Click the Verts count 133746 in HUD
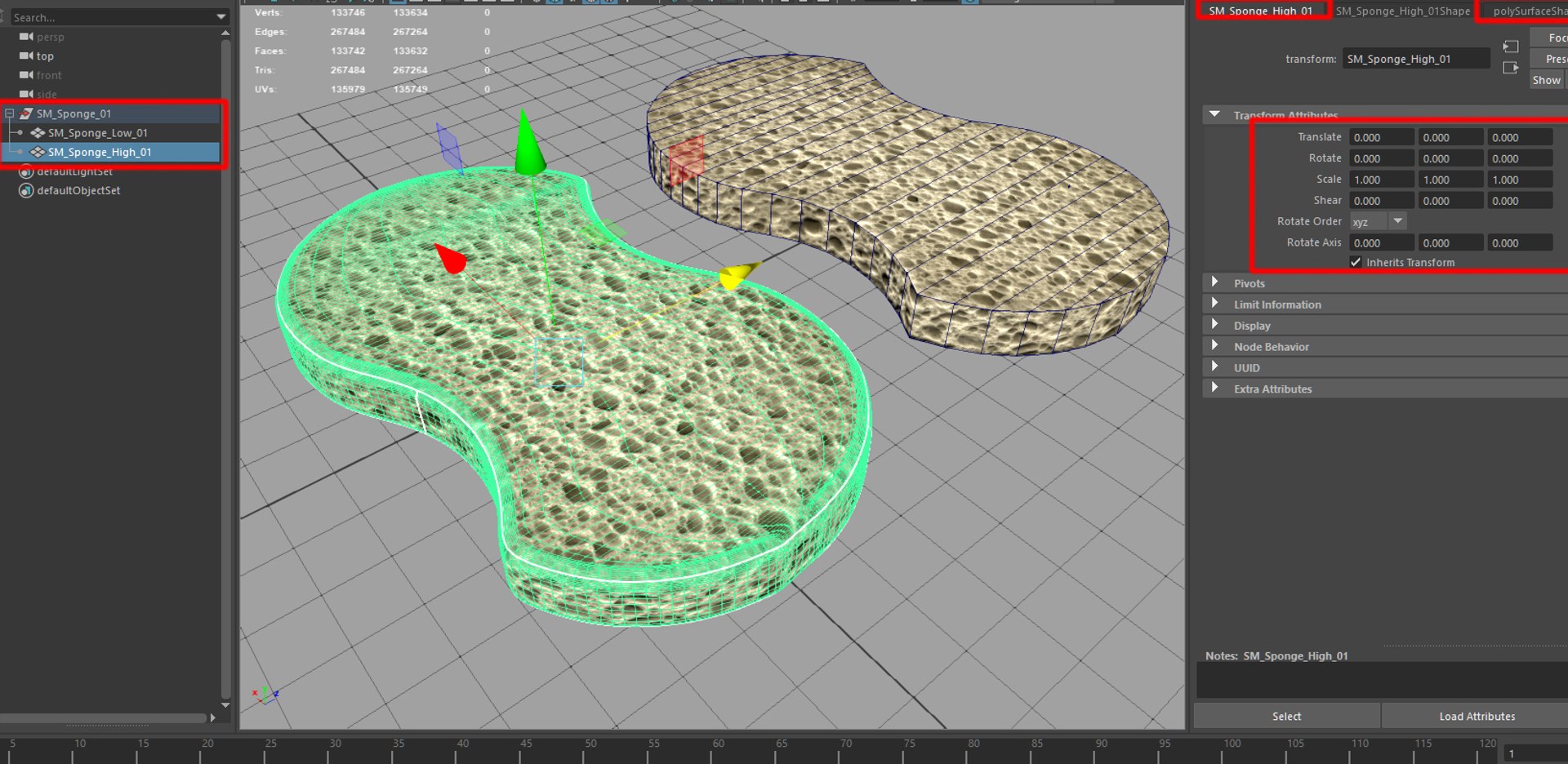 tap(348, 12)
